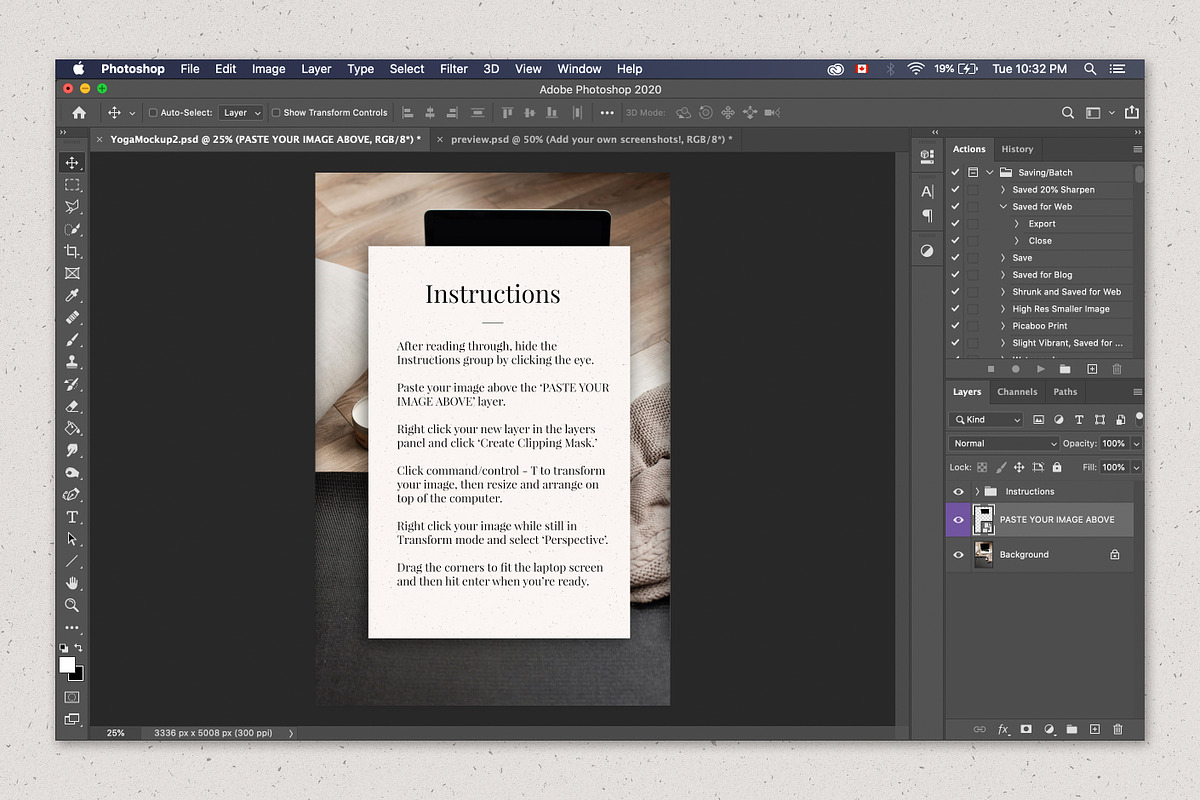Enable Show Transform Controls checkbox
Viewport: 1200px width, 800px height.
click(x=276, y=113)
